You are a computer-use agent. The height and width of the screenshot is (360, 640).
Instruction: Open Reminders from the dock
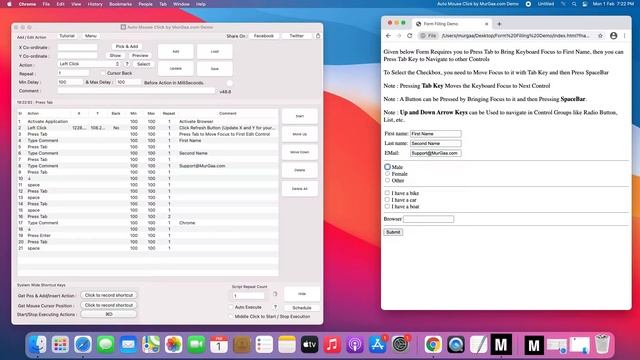pyautogui.click(x=264, y=344)
